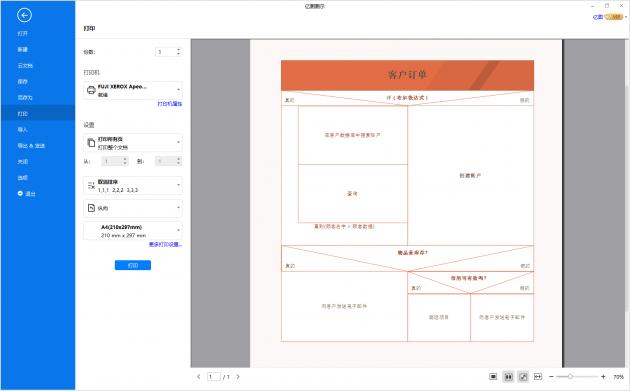Click the zoom slider handle
630x391 pixels.
tap(570, 377)
